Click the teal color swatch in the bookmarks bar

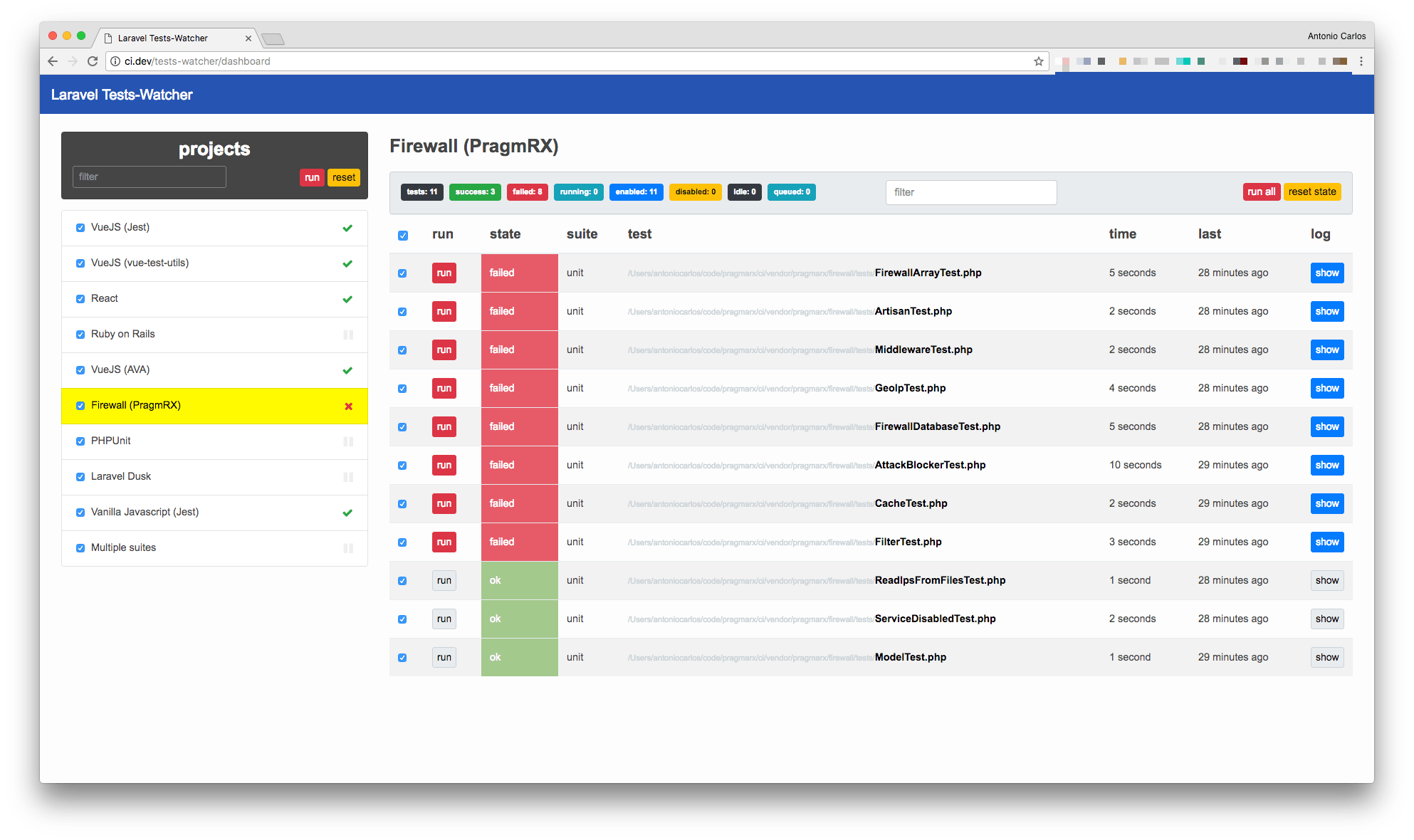coord(1184,61)
